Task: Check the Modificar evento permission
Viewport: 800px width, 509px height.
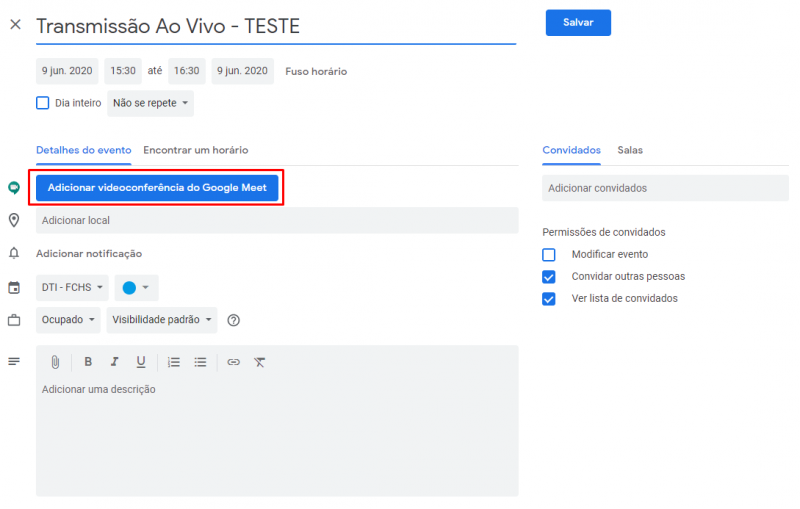Action: [549, 254]
